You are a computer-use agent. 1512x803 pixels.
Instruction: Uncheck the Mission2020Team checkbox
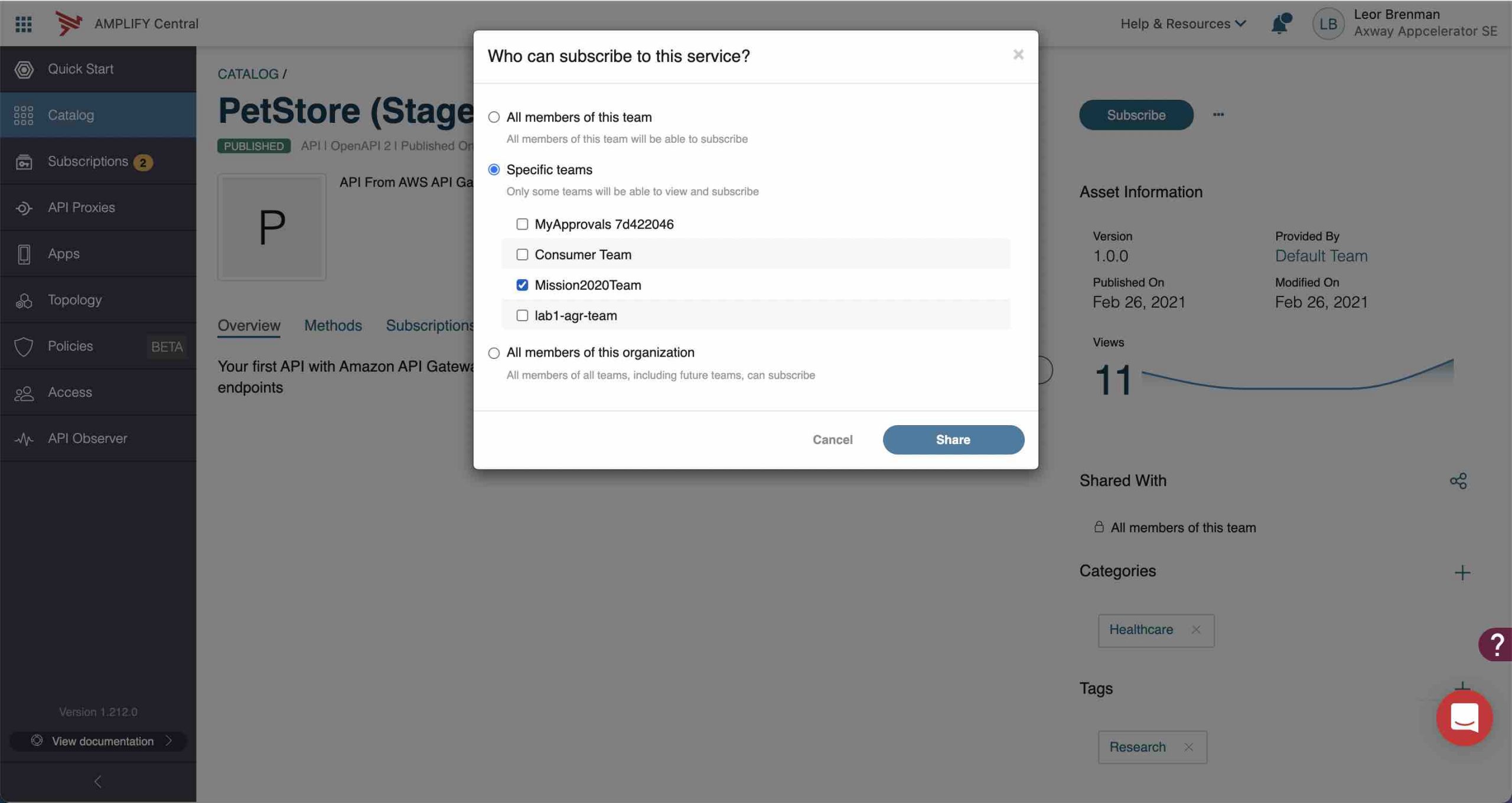(522, 285)
